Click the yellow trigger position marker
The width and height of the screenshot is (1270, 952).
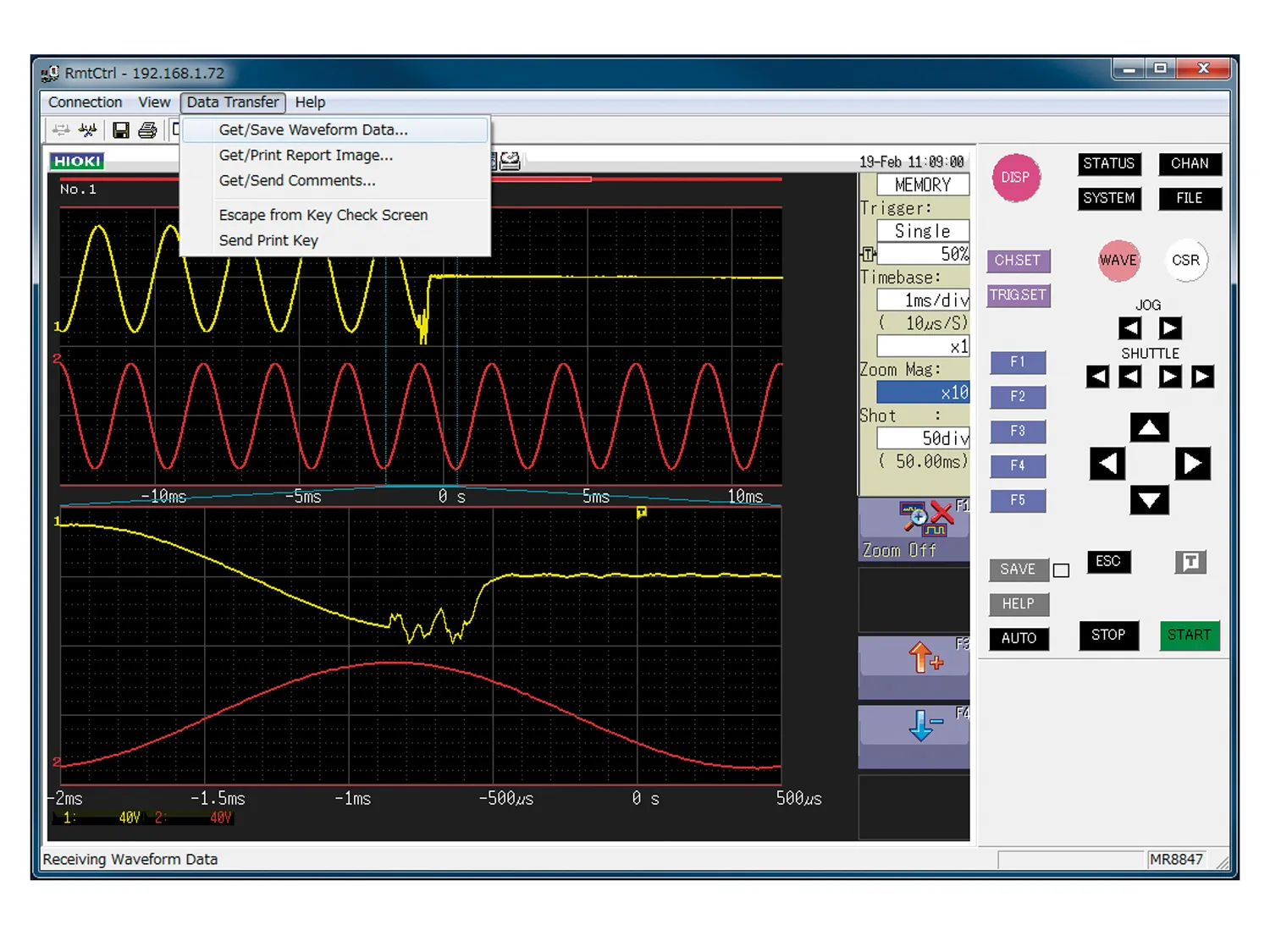(x=641, y=512)
